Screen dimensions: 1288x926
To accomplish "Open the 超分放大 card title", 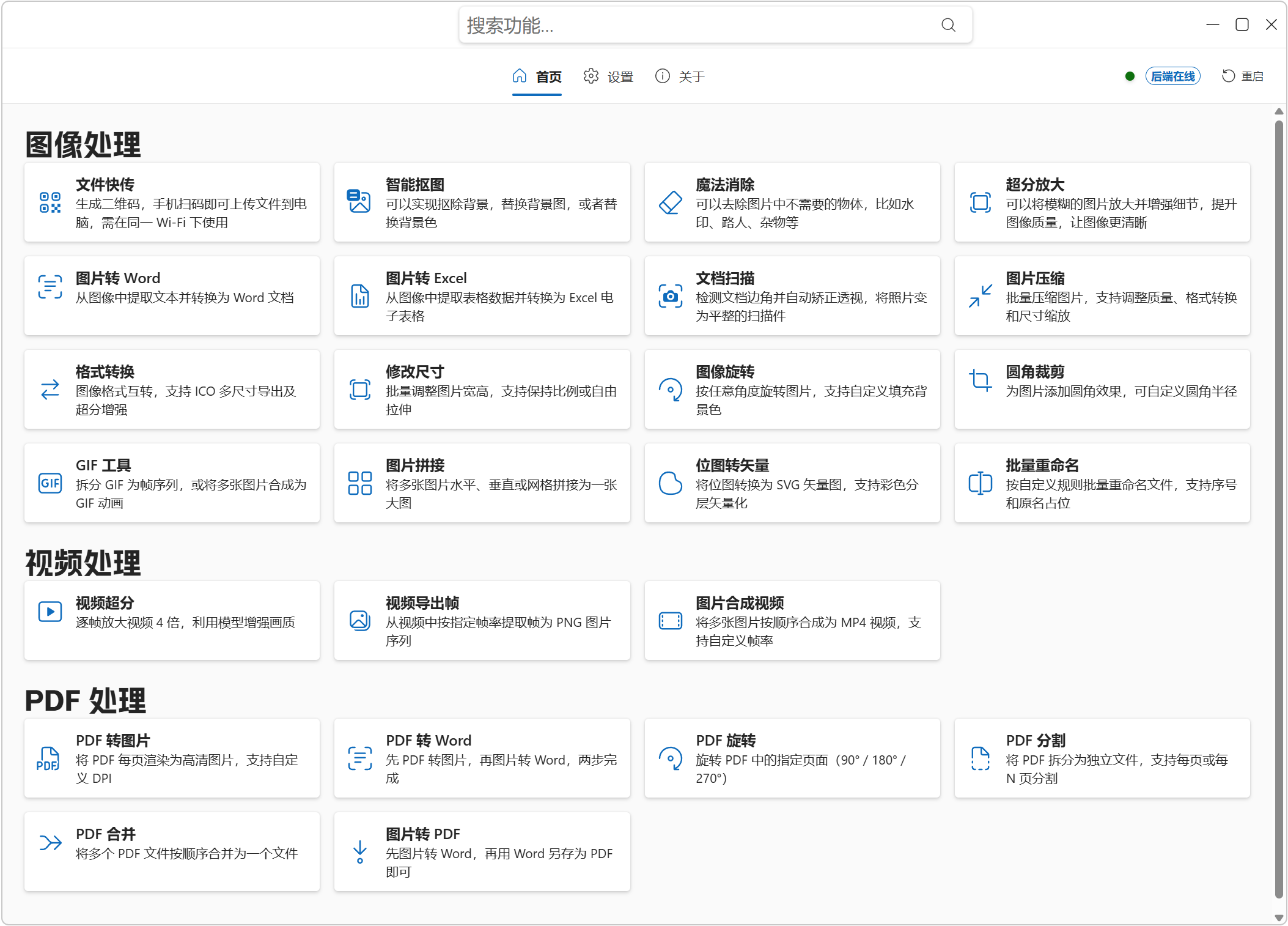I will (x=1036, y=185).
